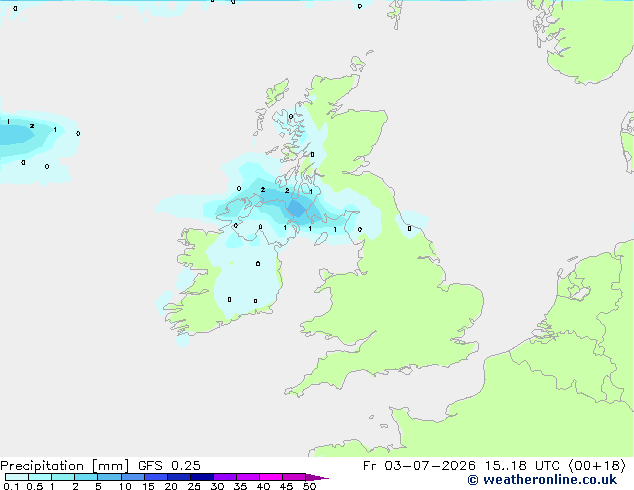Image resolution: width=634 pixels, height=490 pixels.
Task: Click the 45–50 mm legend swatch
Action: [x=294, y=477]
